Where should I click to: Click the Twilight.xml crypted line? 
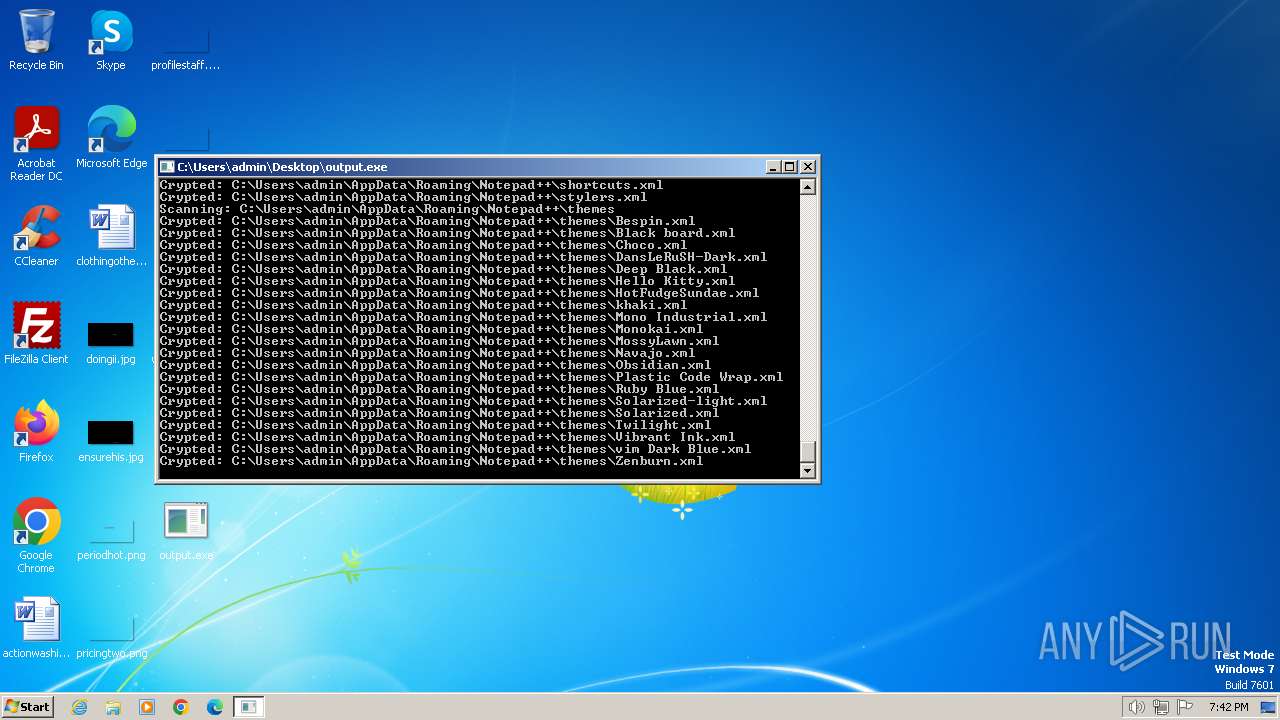435,425
